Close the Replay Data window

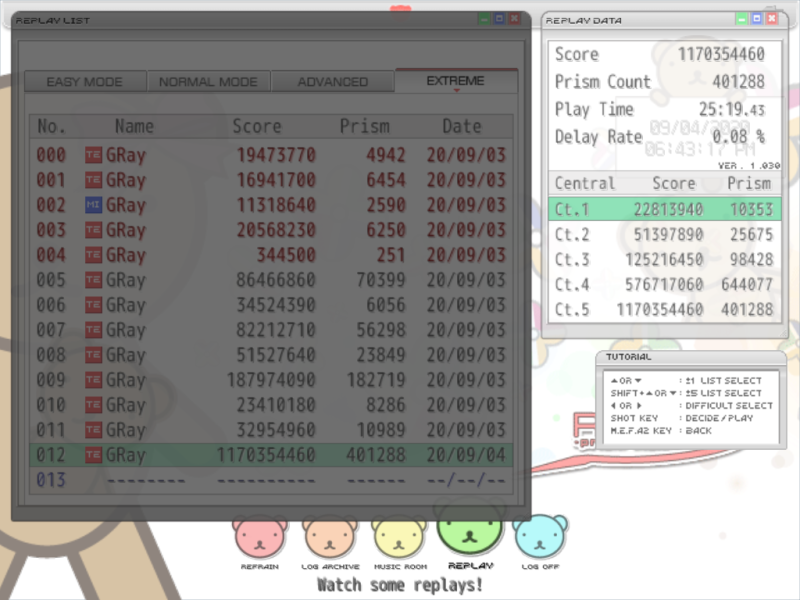click(772, 19)
